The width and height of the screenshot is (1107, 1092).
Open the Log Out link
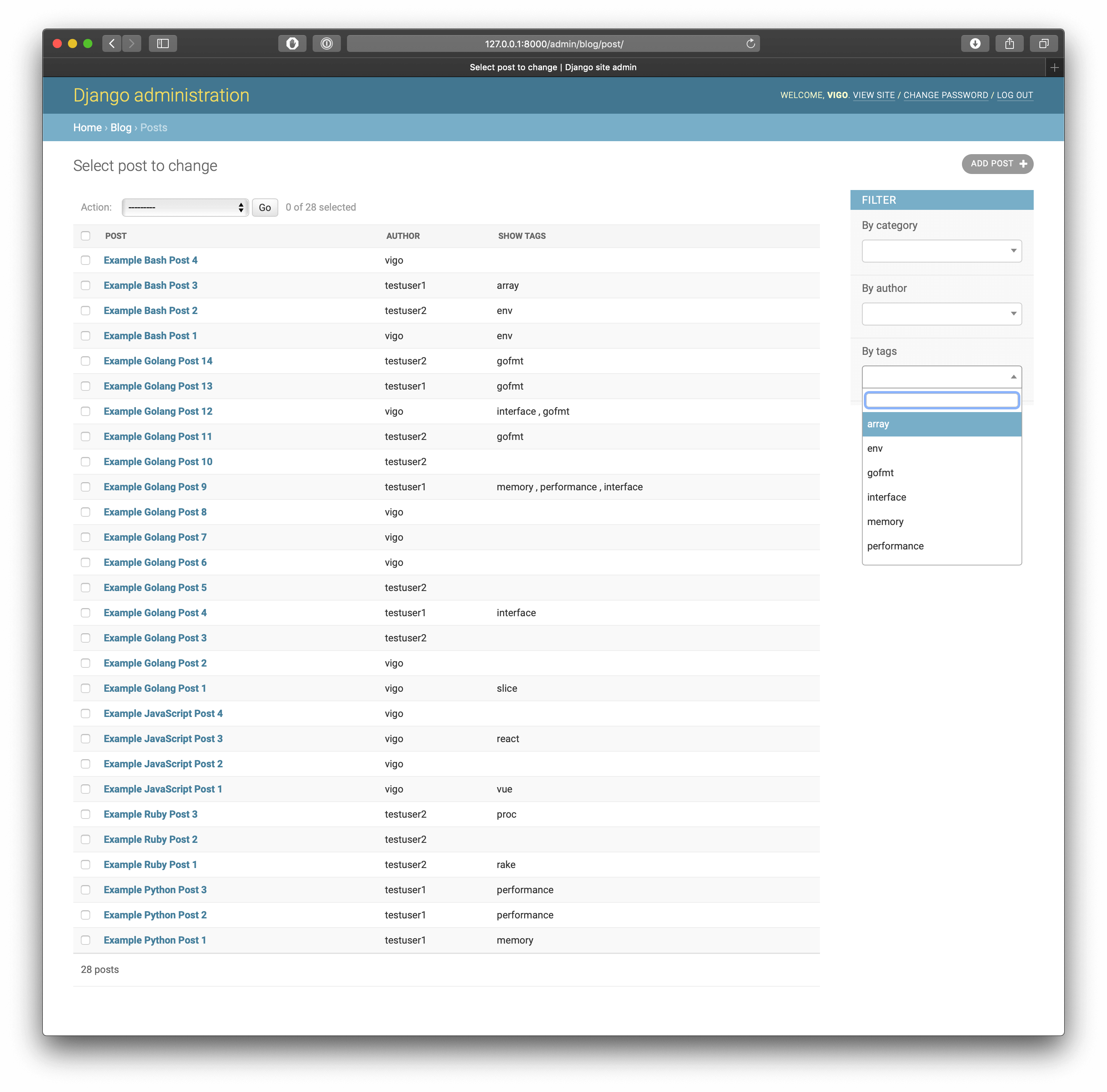1015,95
